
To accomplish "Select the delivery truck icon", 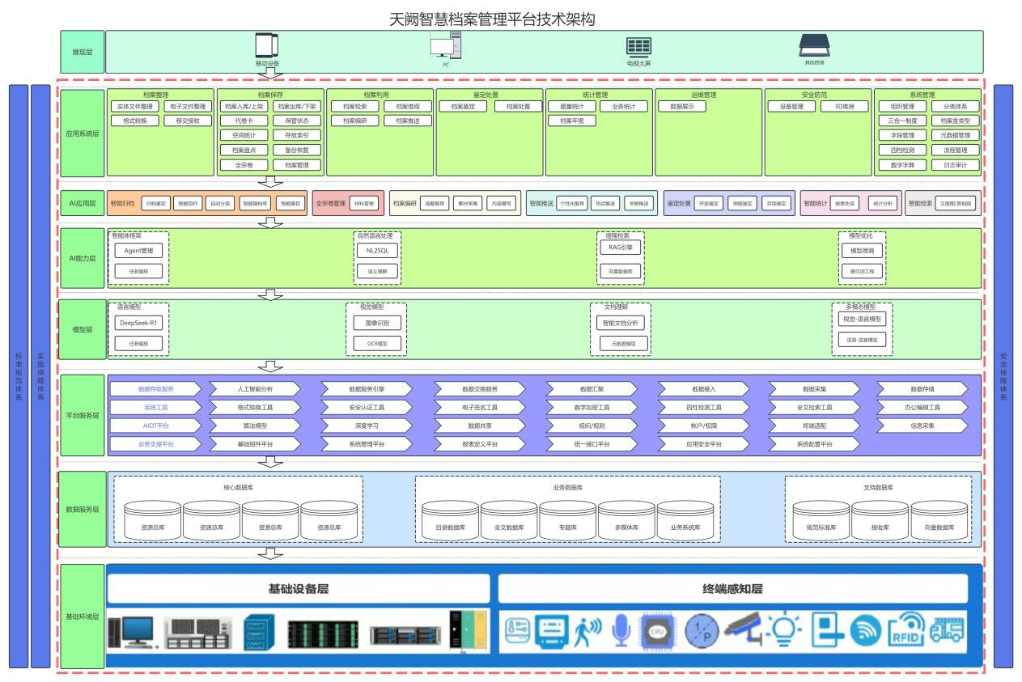I will [x=947, y=629].
